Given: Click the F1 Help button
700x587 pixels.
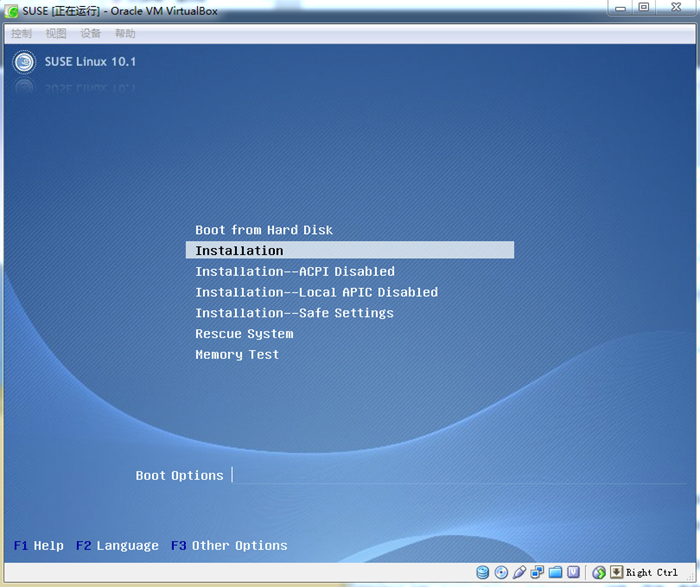Looking at the screenshot, I should (x=39, y=545).
